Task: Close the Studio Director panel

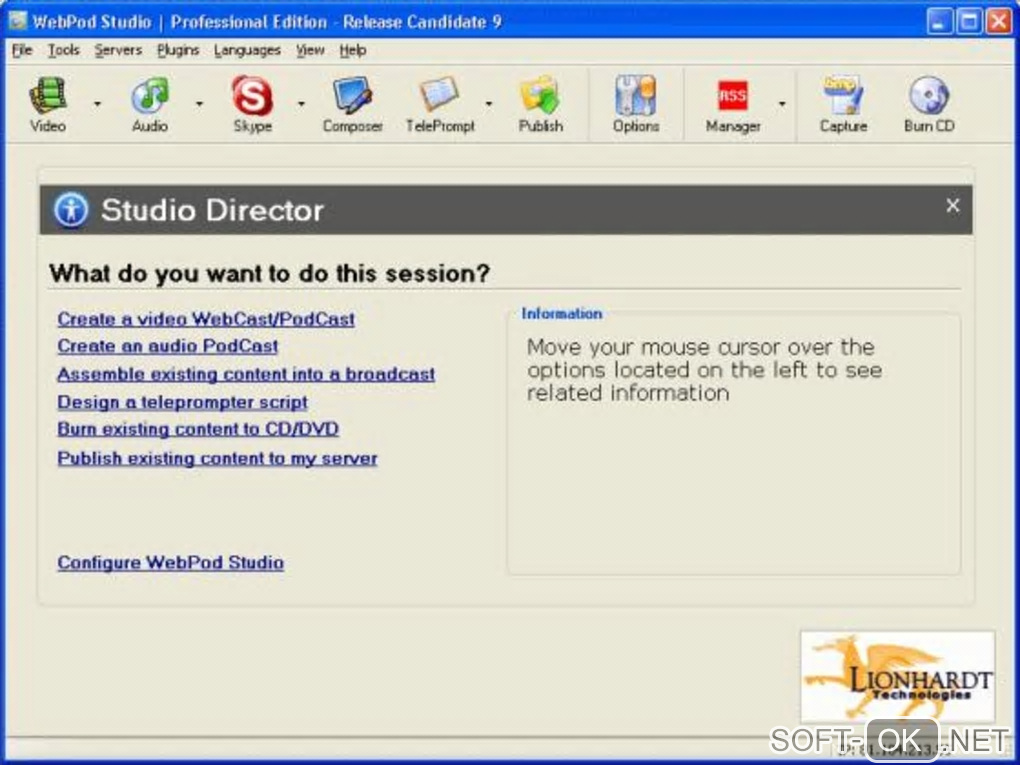Action: [953, 206]
